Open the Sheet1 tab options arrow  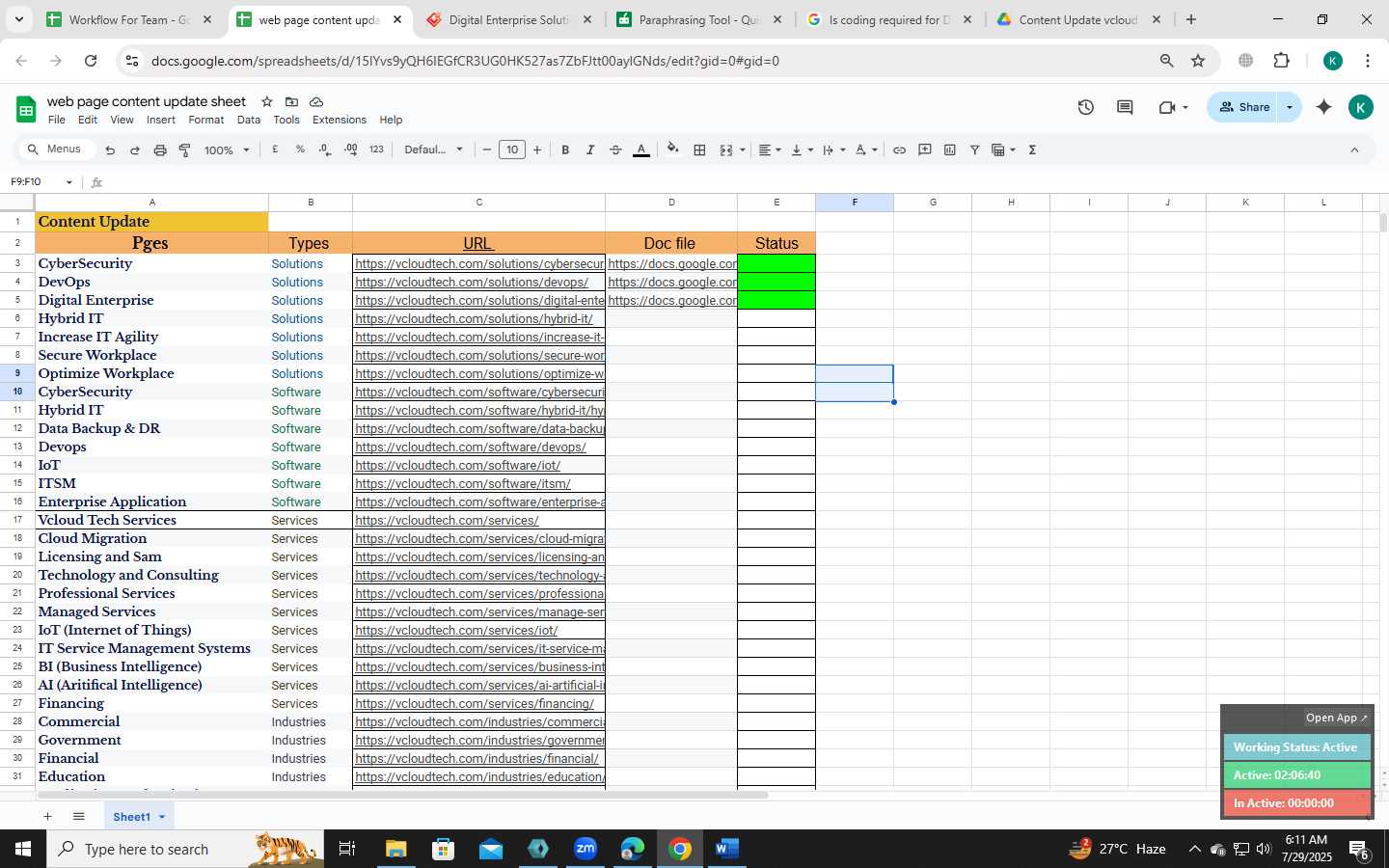pyautogui.click(x=162, y=817)
